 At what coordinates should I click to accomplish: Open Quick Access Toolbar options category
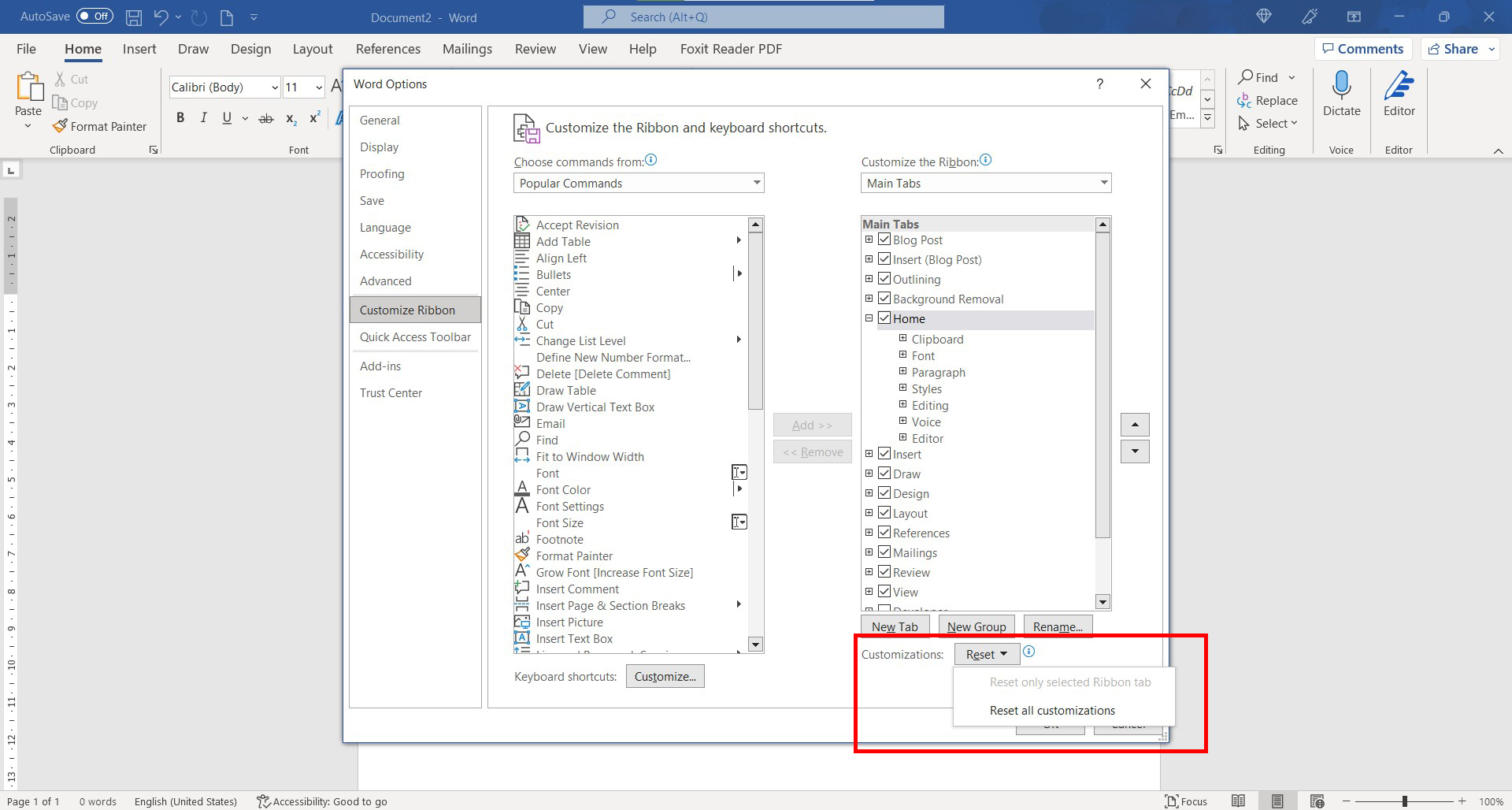point(415,336)
